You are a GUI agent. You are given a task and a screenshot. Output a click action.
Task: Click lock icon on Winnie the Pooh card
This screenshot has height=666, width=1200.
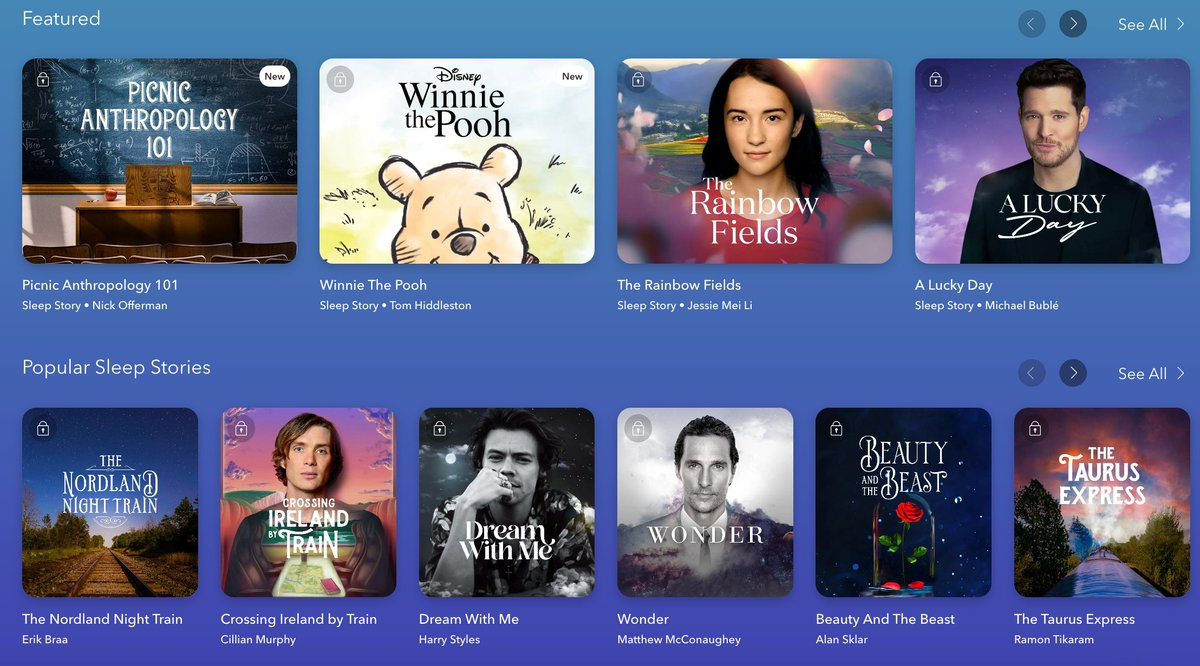point(340,79)
